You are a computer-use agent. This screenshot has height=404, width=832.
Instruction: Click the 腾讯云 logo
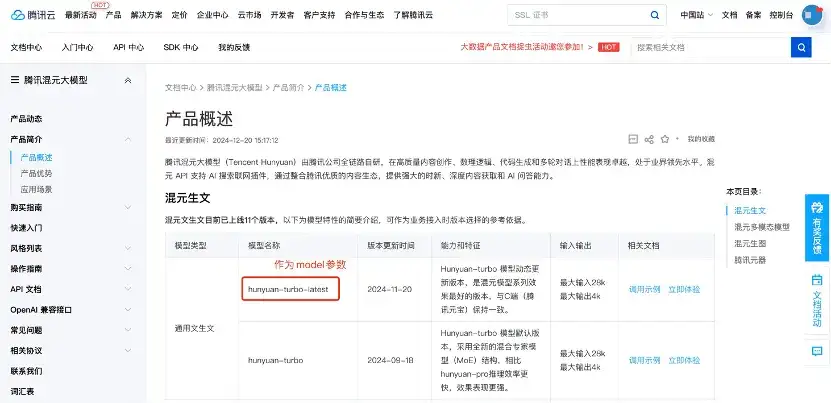point(33,15)
